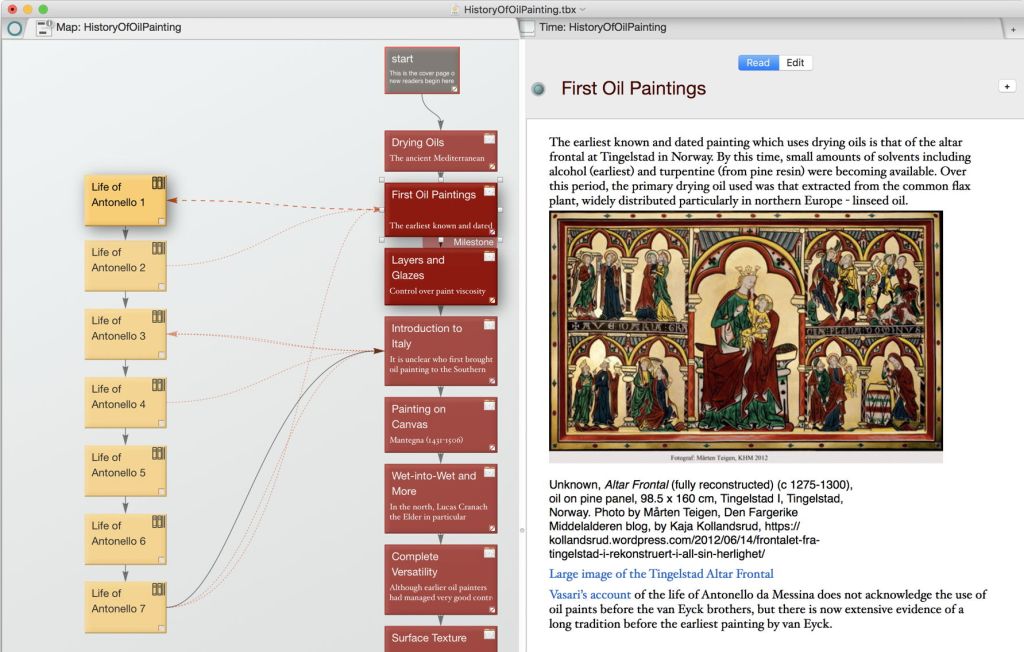This screenshot has height=652, width=1024.
Task: Click the circular icon left of Map tab
Action: pyautogui.click(x=14, y=28)
